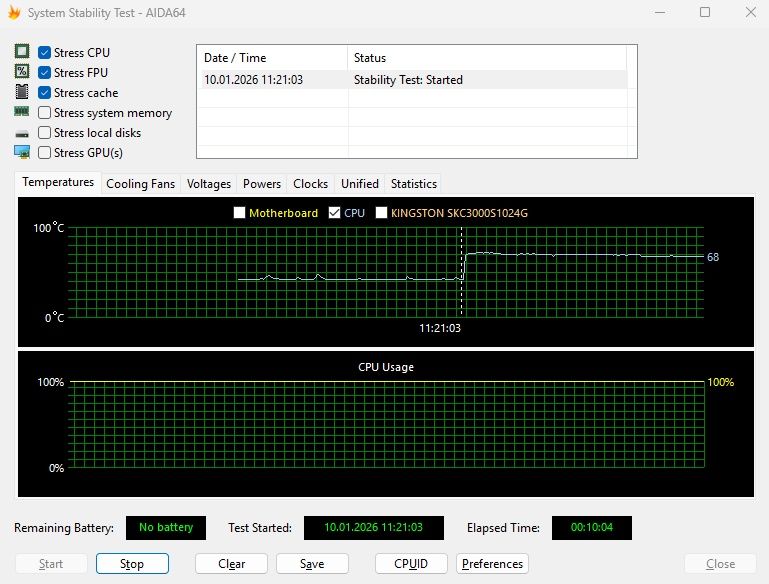Uncheck the Stress FPU checkbox

pyautogui.click(x=44, y=73)
